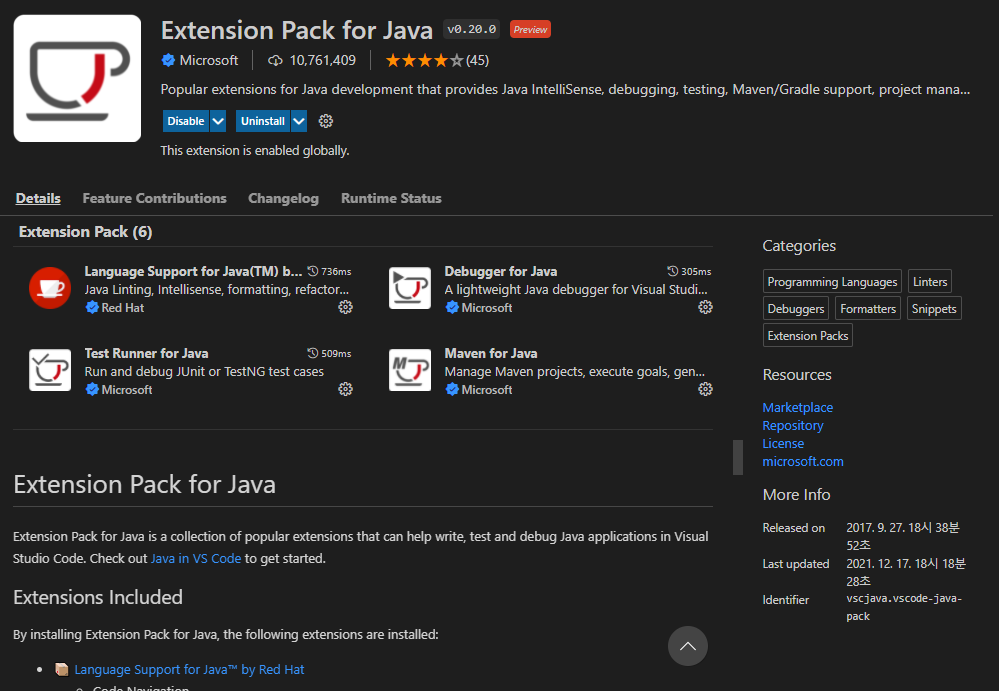Click the 736ms activation time clock icon

point(313,271)
